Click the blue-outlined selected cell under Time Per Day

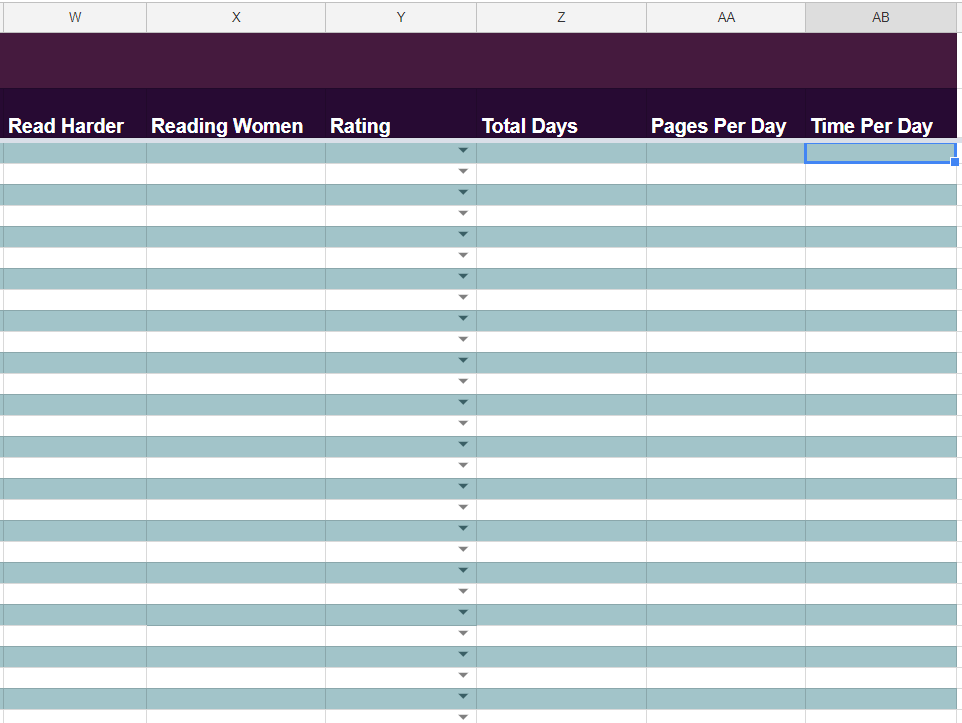(880, 153)
